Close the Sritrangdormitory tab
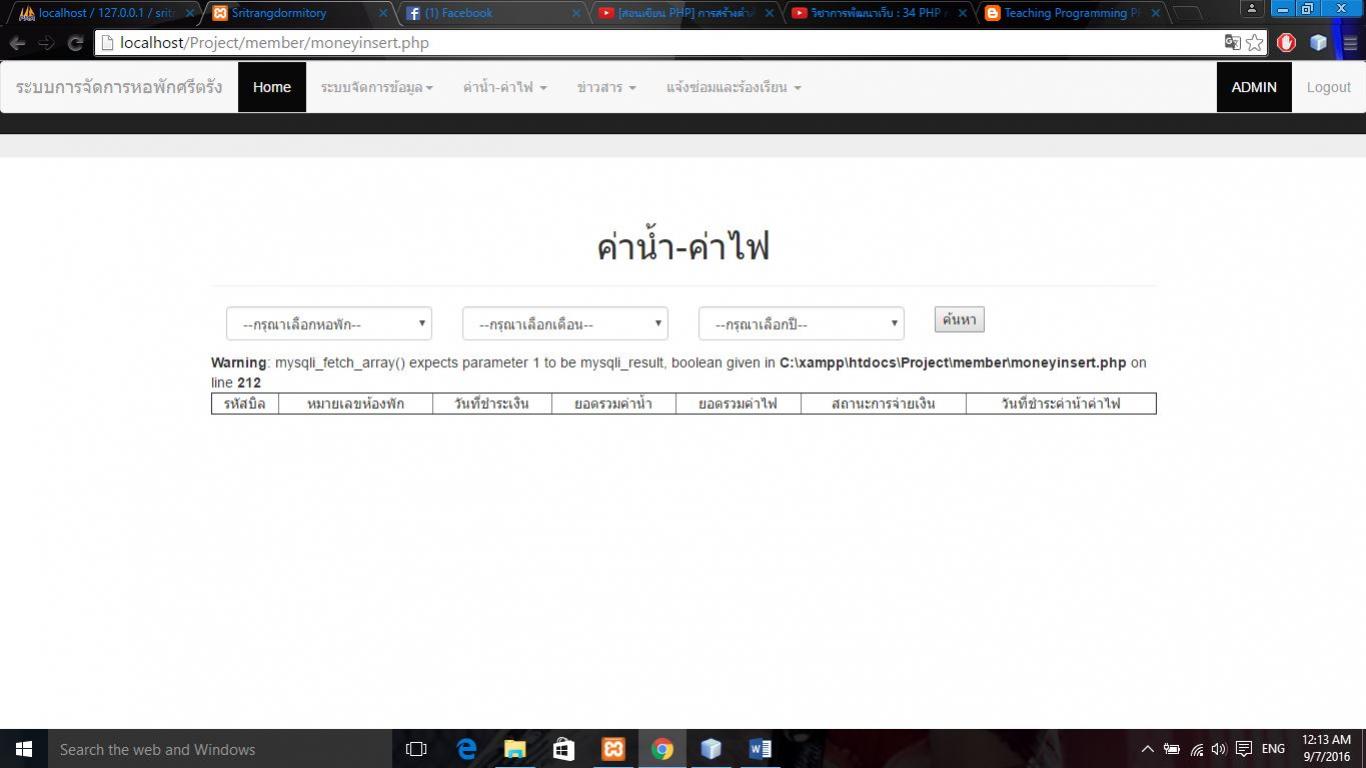 [382, 13]
